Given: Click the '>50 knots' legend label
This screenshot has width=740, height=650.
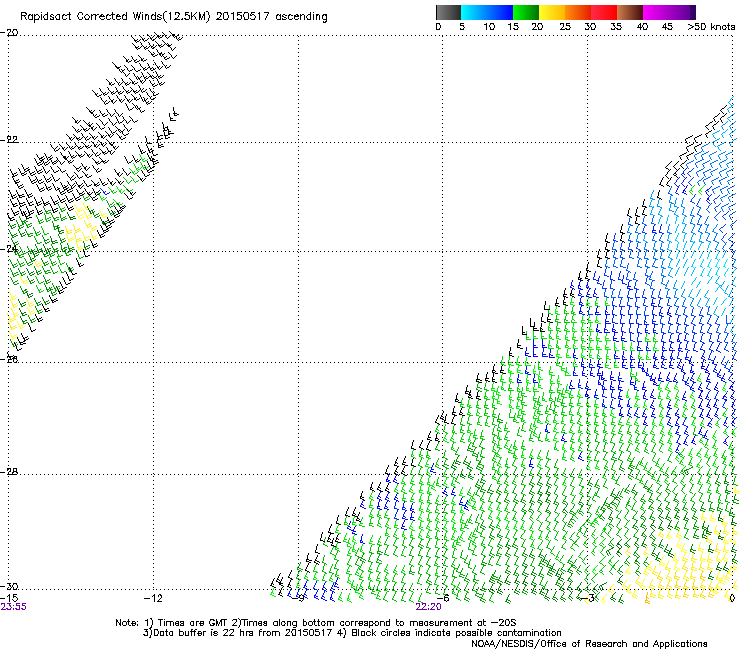Looking at the screenshot, I should (x=711, y=27).
